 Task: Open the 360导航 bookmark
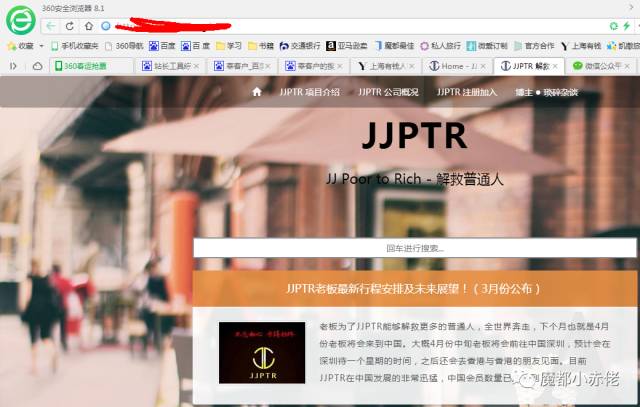tap(124, 46)
